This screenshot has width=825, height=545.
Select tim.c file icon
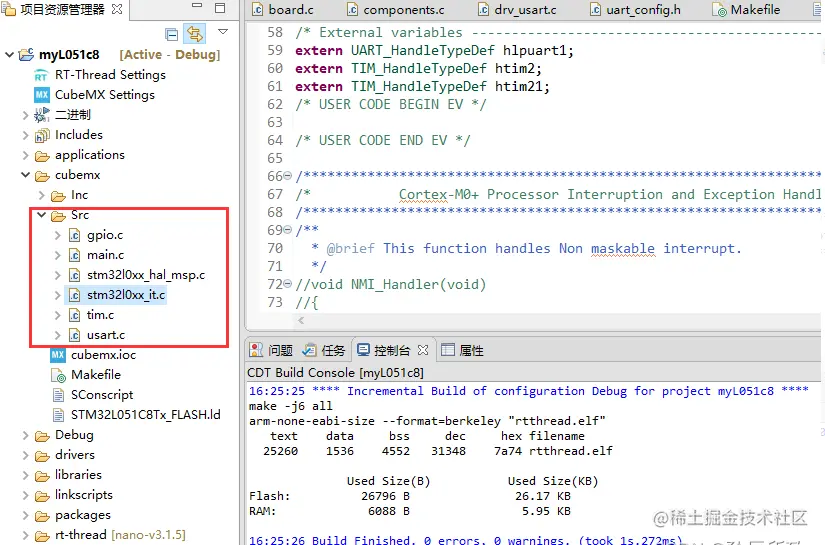(x=75, y=315)
